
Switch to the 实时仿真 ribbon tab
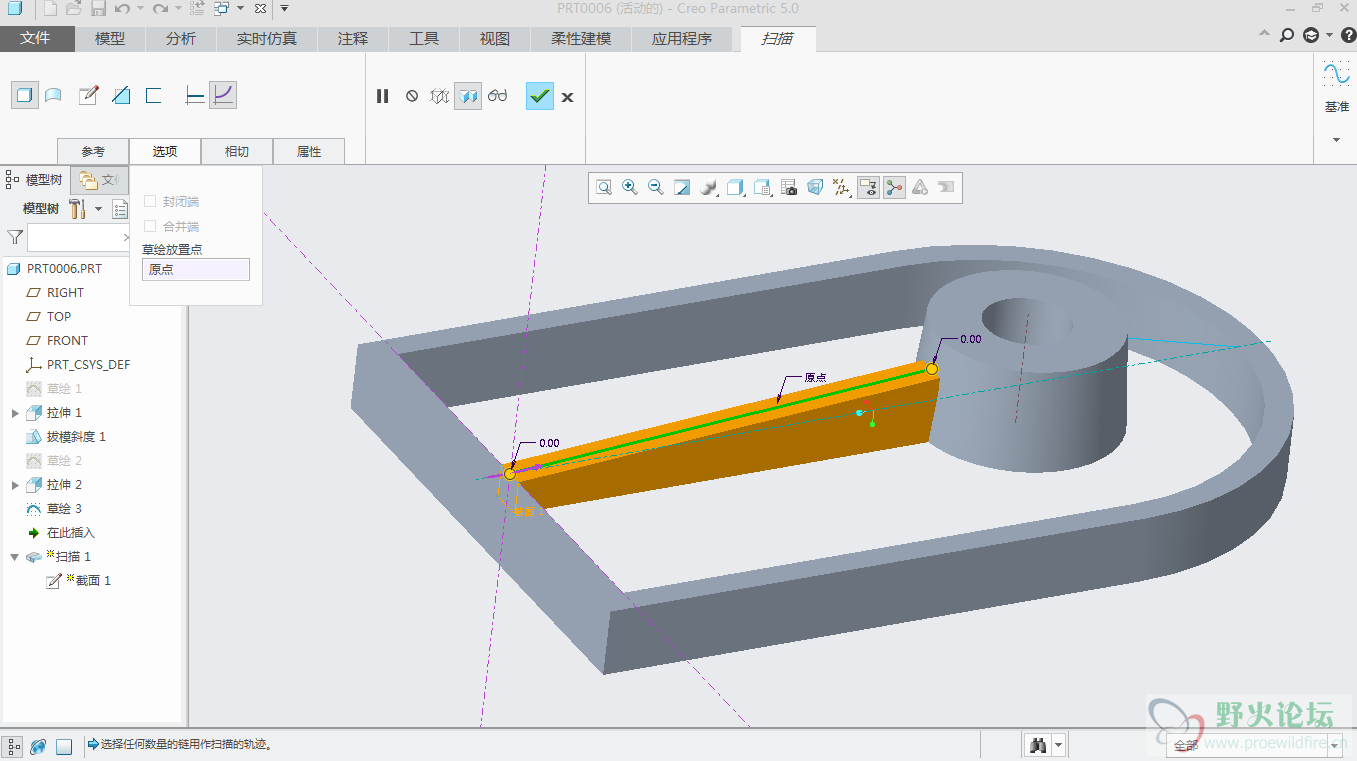267,39
